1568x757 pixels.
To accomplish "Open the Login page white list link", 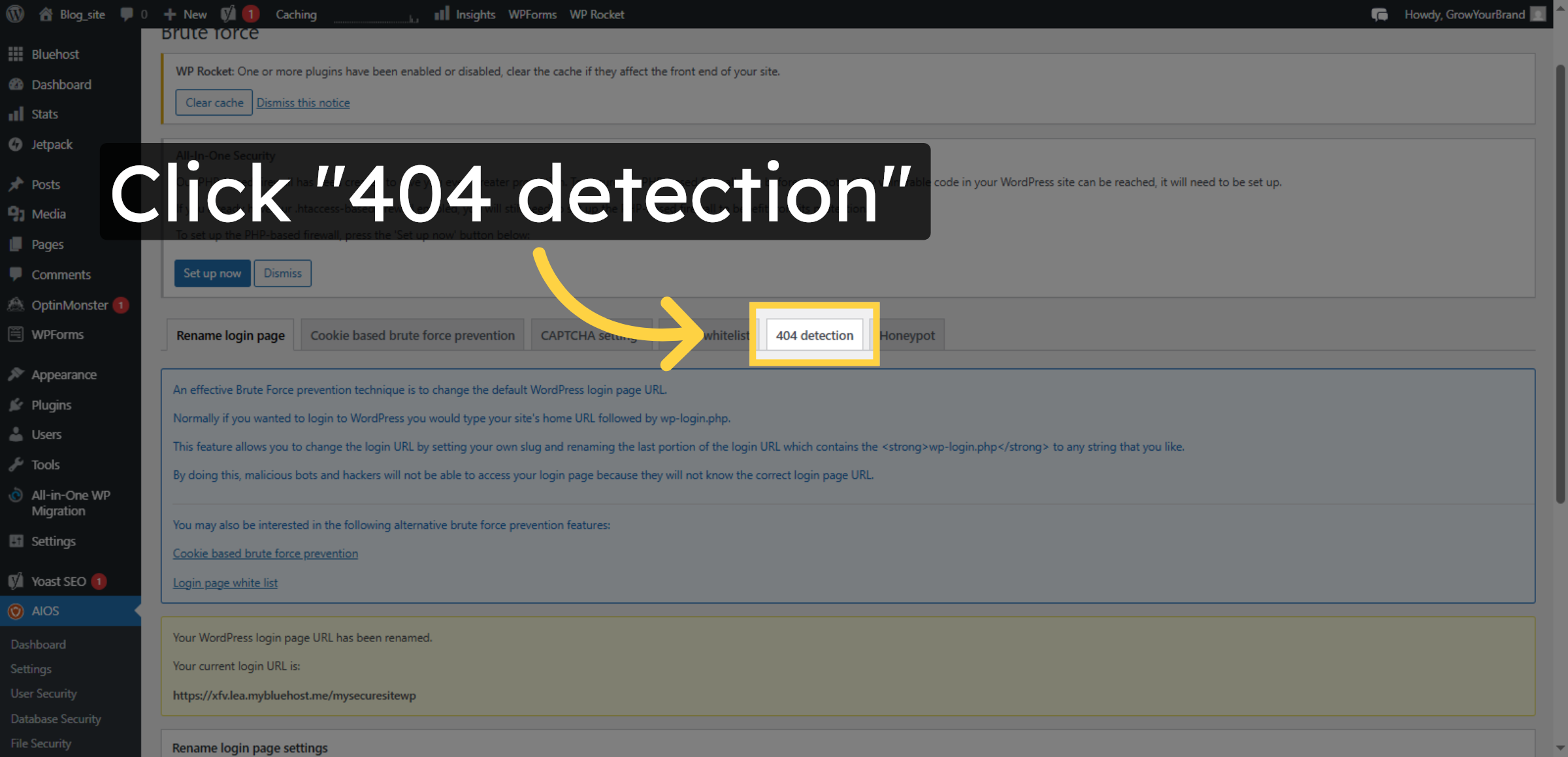I will pos(225,583).
